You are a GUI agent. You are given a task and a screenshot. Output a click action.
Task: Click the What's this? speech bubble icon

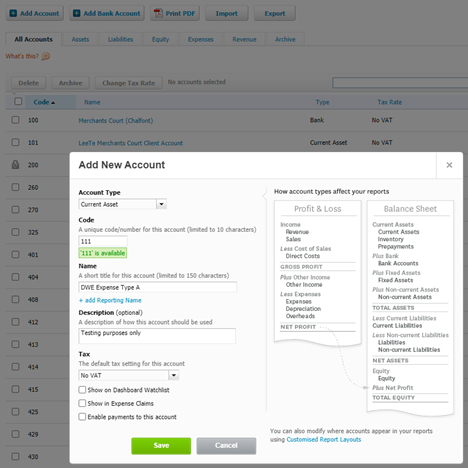pyautogui.click(x=46, y=56)
